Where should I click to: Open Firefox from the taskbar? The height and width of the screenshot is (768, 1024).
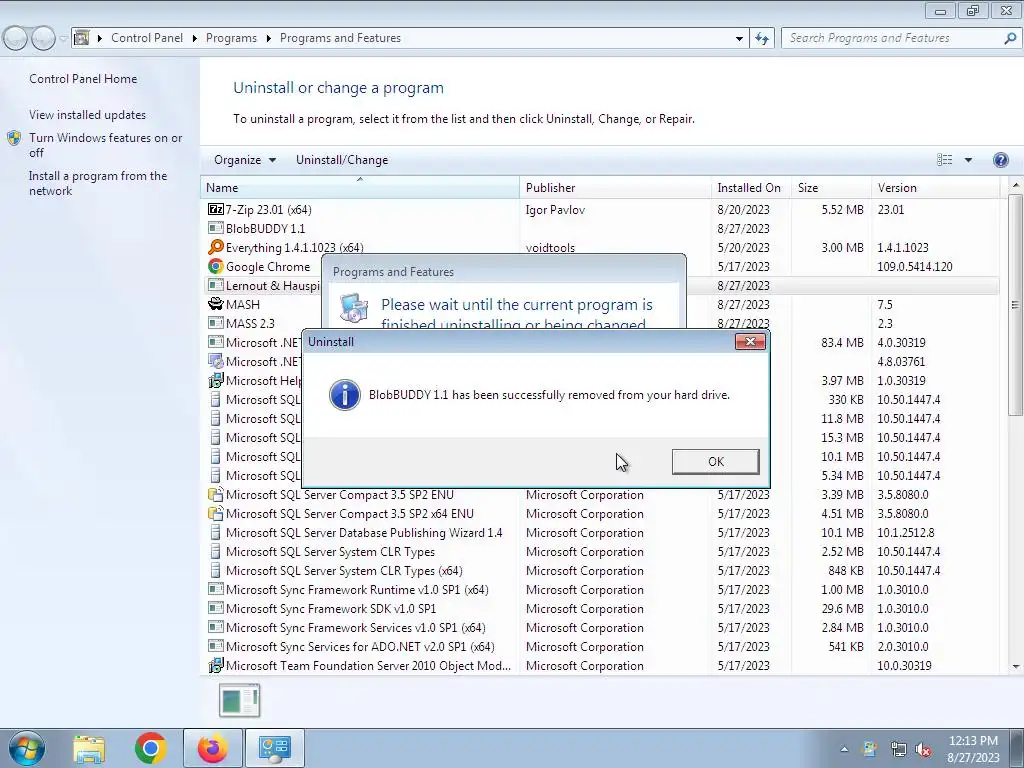[213, 748]
